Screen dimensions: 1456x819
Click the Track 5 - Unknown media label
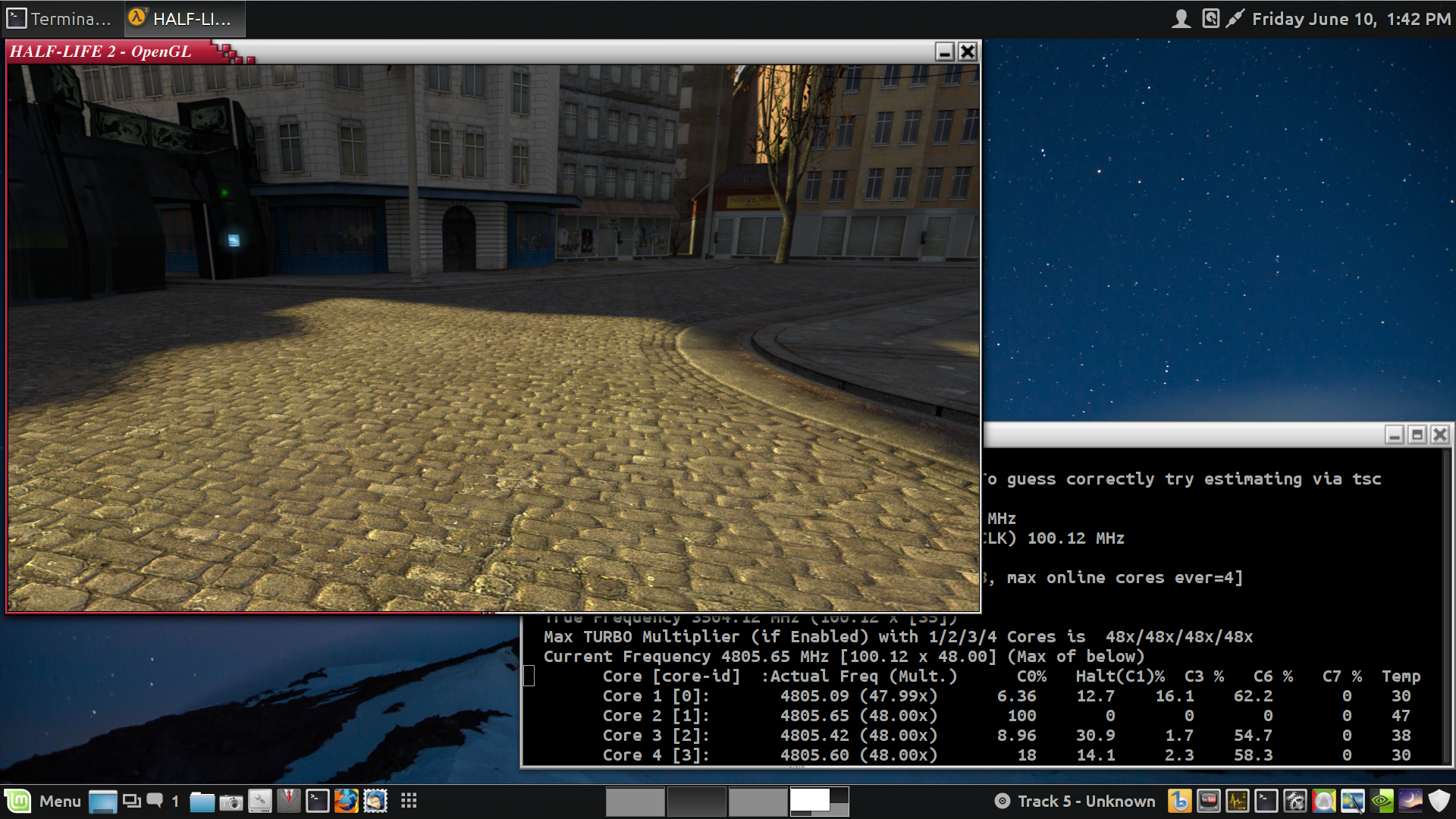click(x=1086, y=802)
